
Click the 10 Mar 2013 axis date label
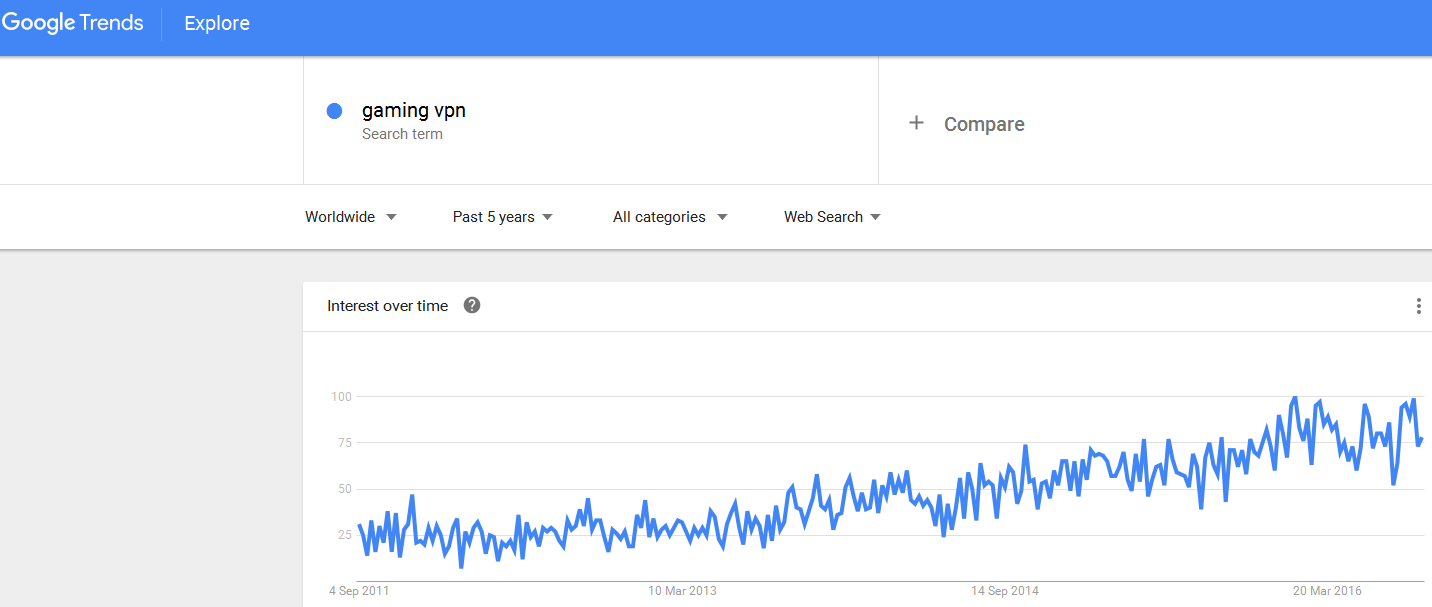coord(682,591)
